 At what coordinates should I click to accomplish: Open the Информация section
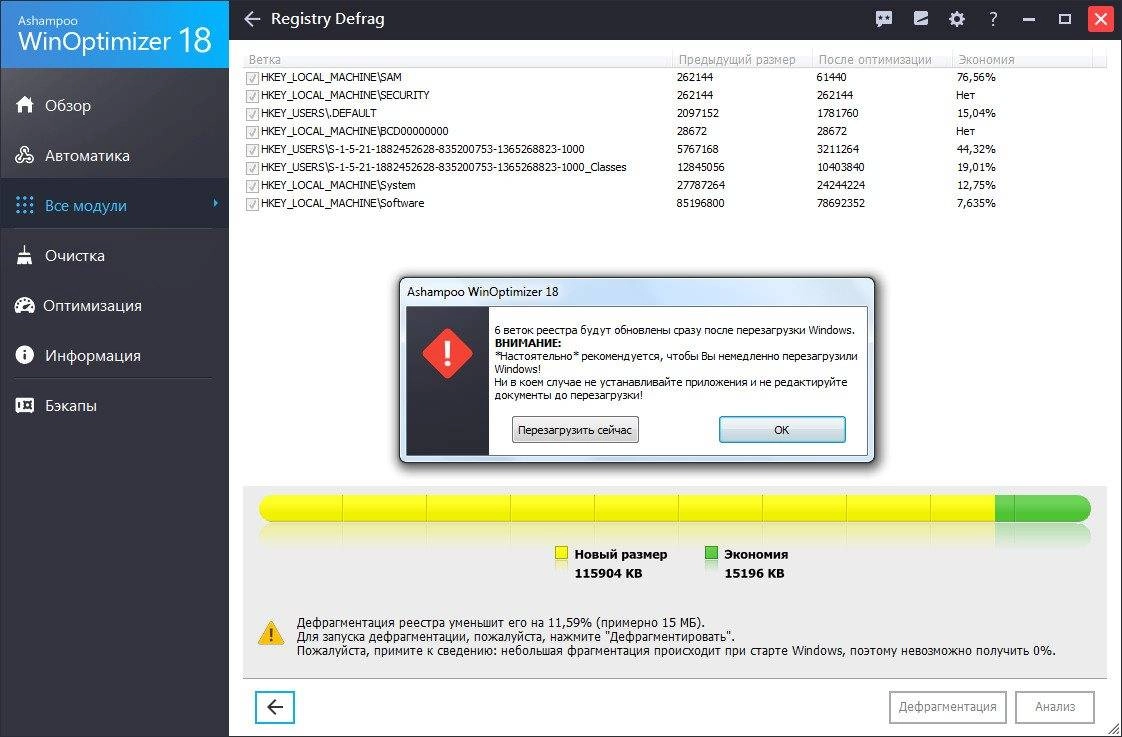114,355
